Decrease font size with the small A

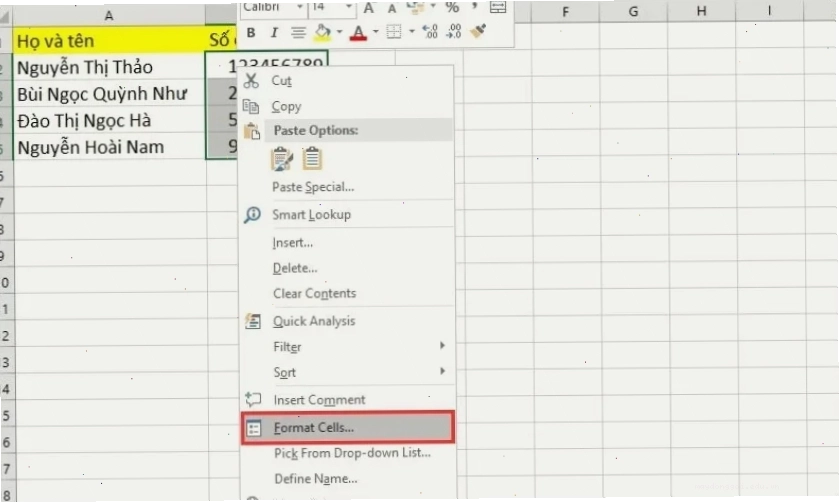click(x=392, y=9)
